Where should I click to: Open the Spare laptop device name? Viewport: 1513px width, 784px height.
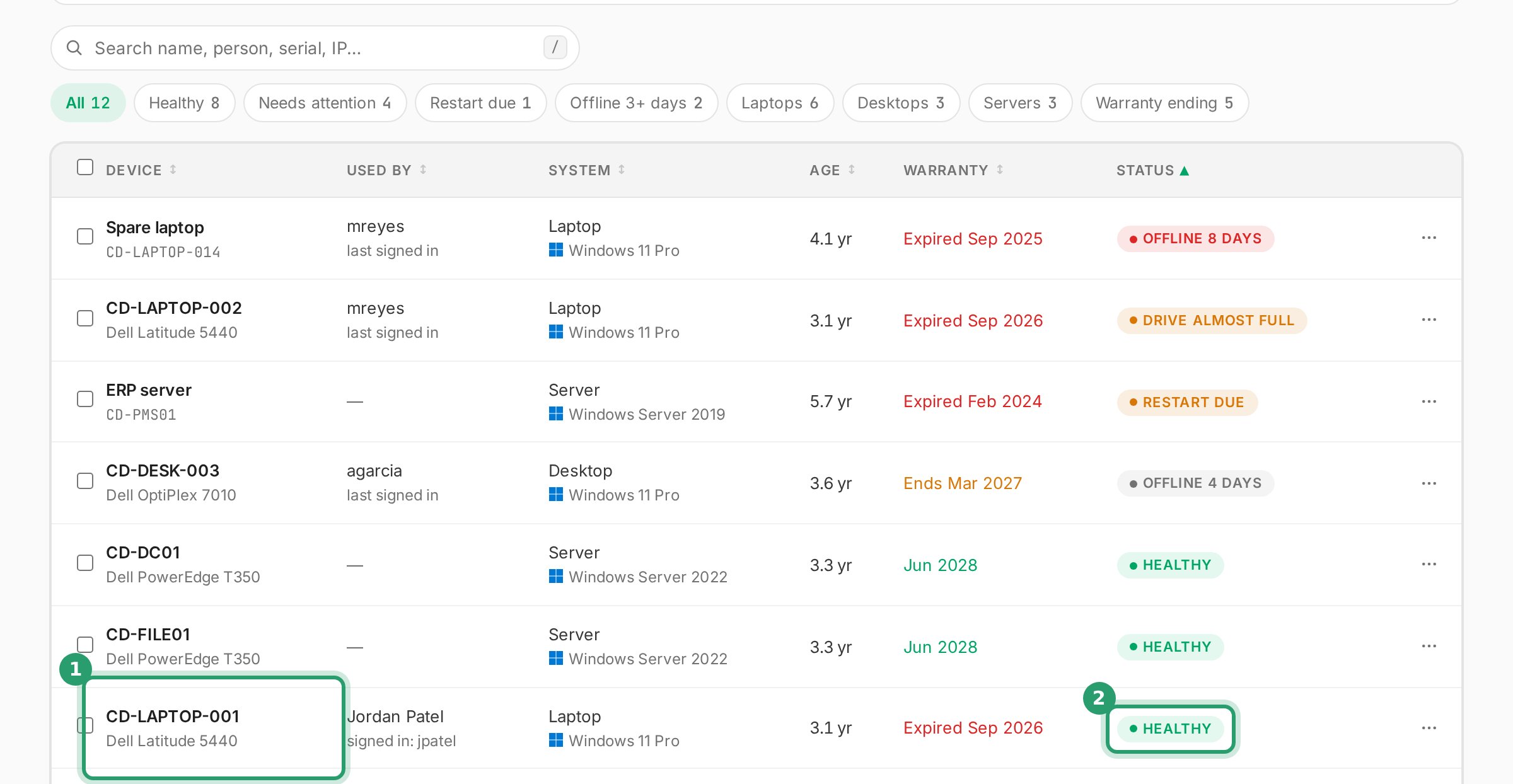click(155, 227)
